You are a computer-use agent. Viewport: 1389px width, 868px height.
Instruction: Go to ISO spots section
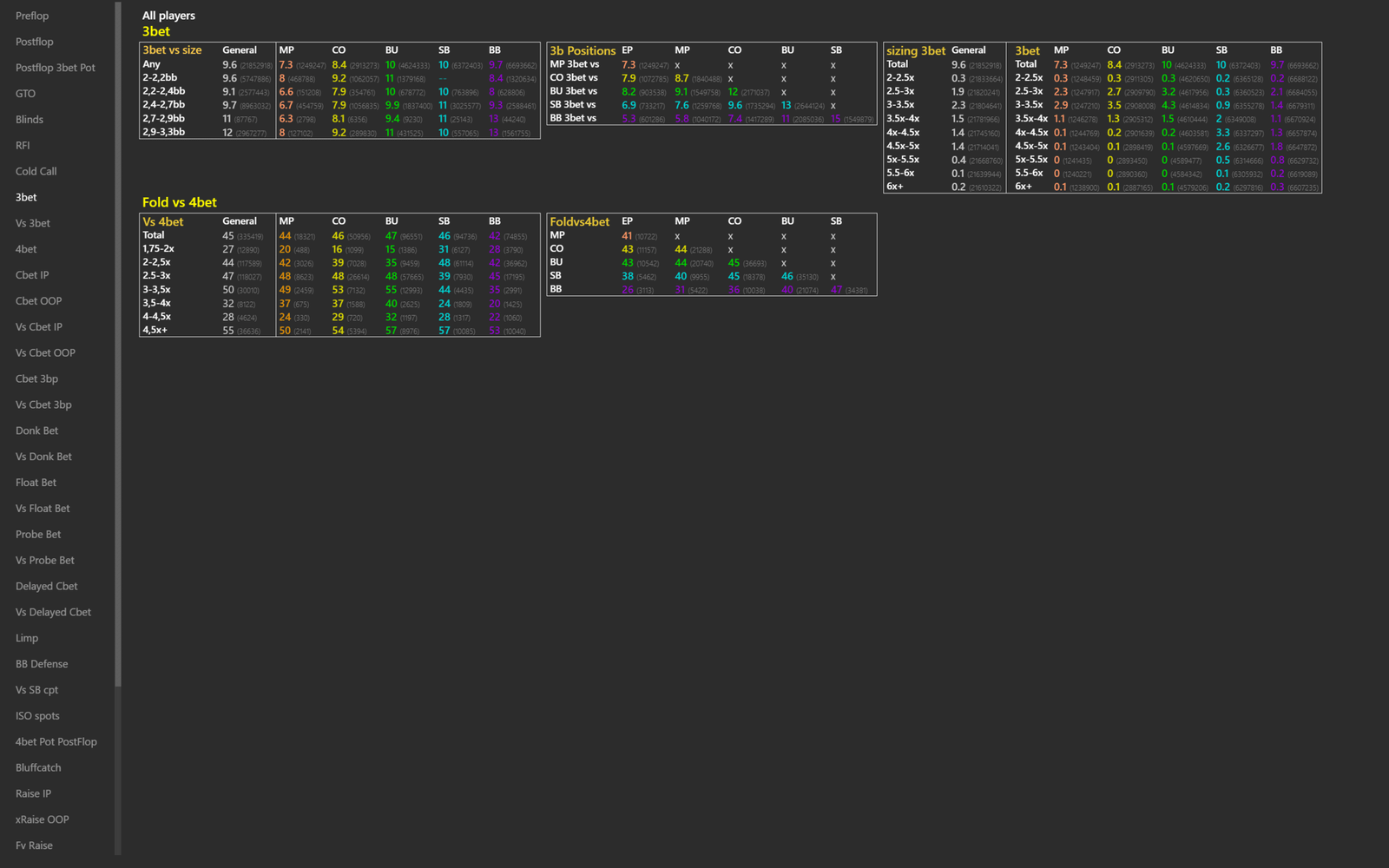pos(37,716)
